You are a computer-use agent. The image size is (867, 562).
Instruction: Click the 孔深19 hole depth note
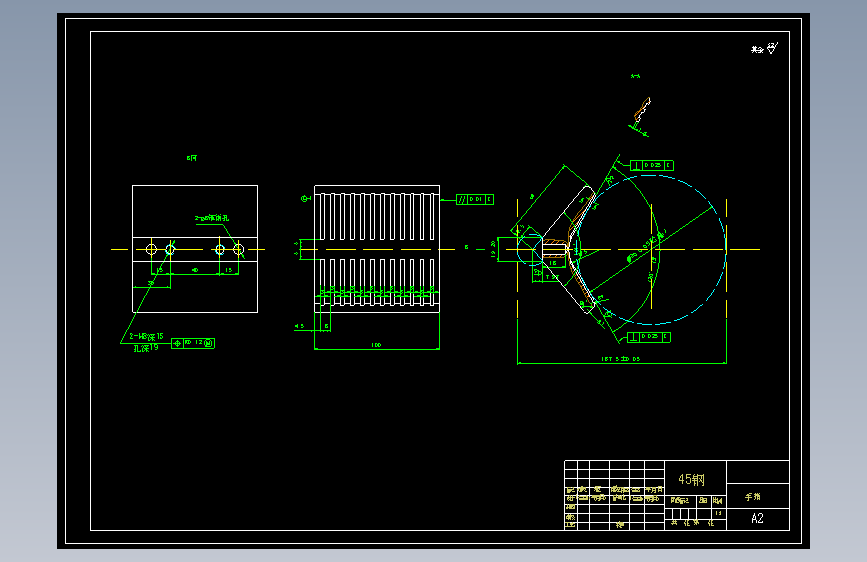click(x=146, y=348)
